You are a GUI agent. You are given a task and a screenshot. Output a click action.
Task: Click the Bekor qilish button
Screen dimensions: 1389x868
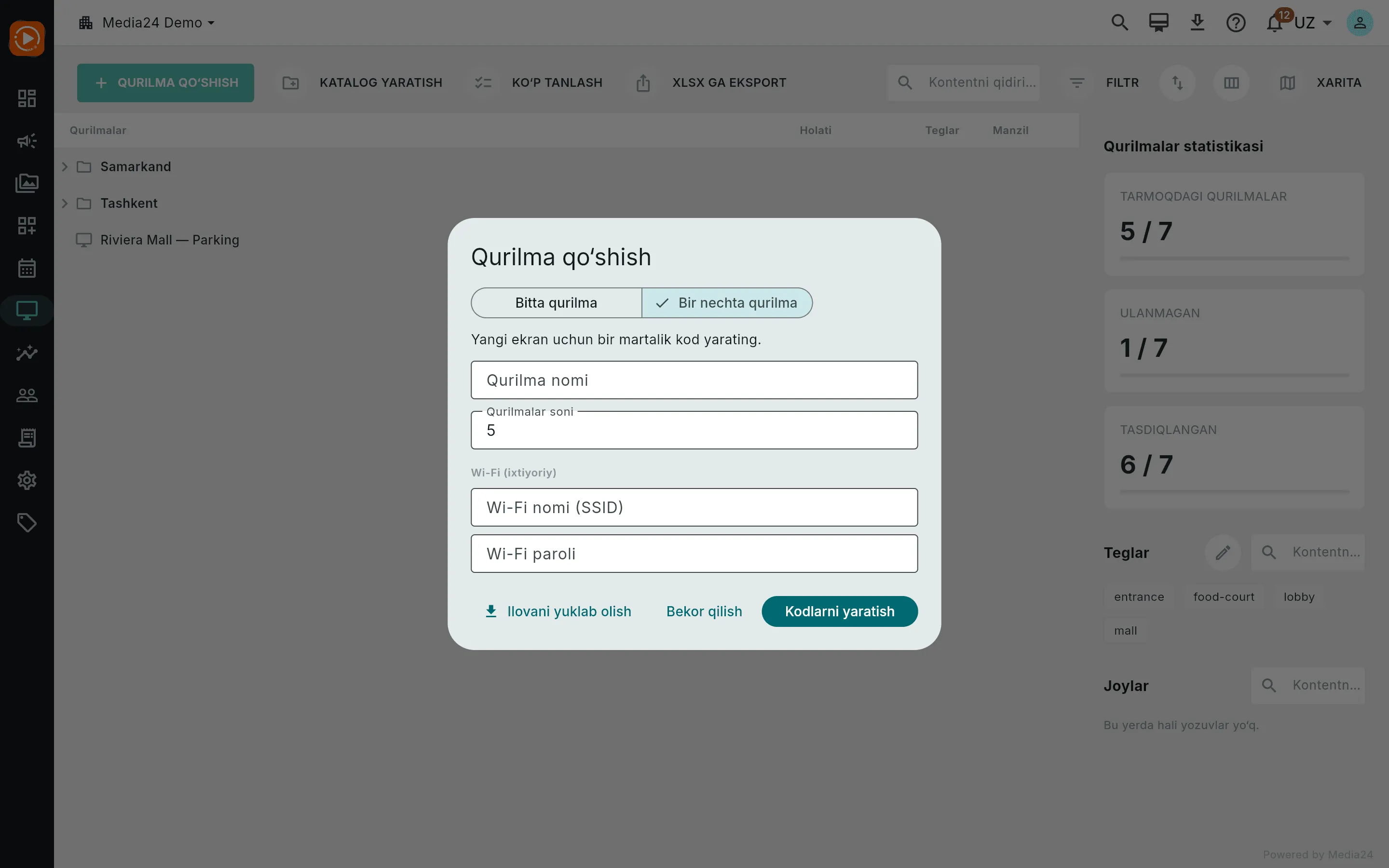coord(704,611)
